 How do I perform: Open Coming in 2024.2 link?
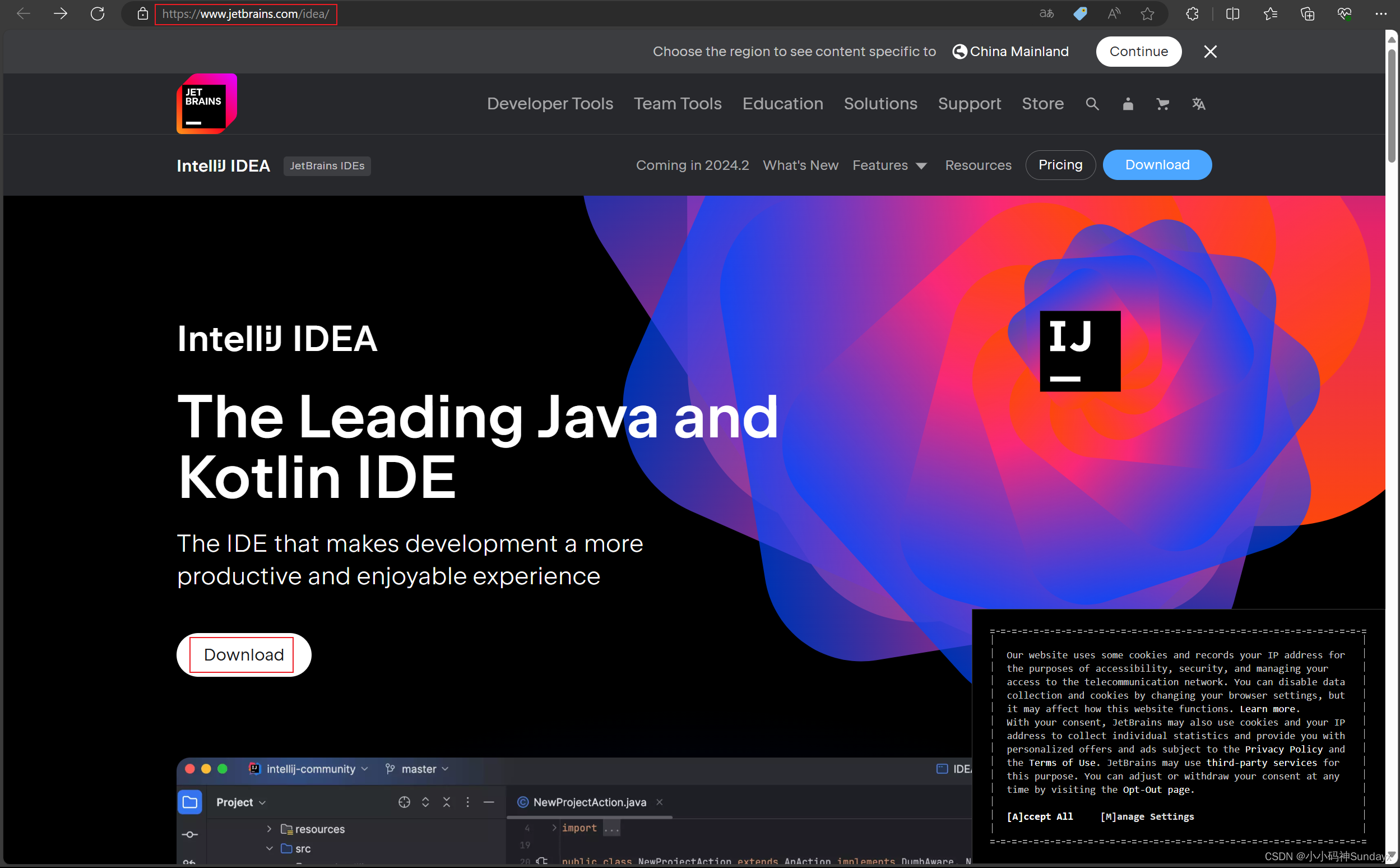point(692,165)
